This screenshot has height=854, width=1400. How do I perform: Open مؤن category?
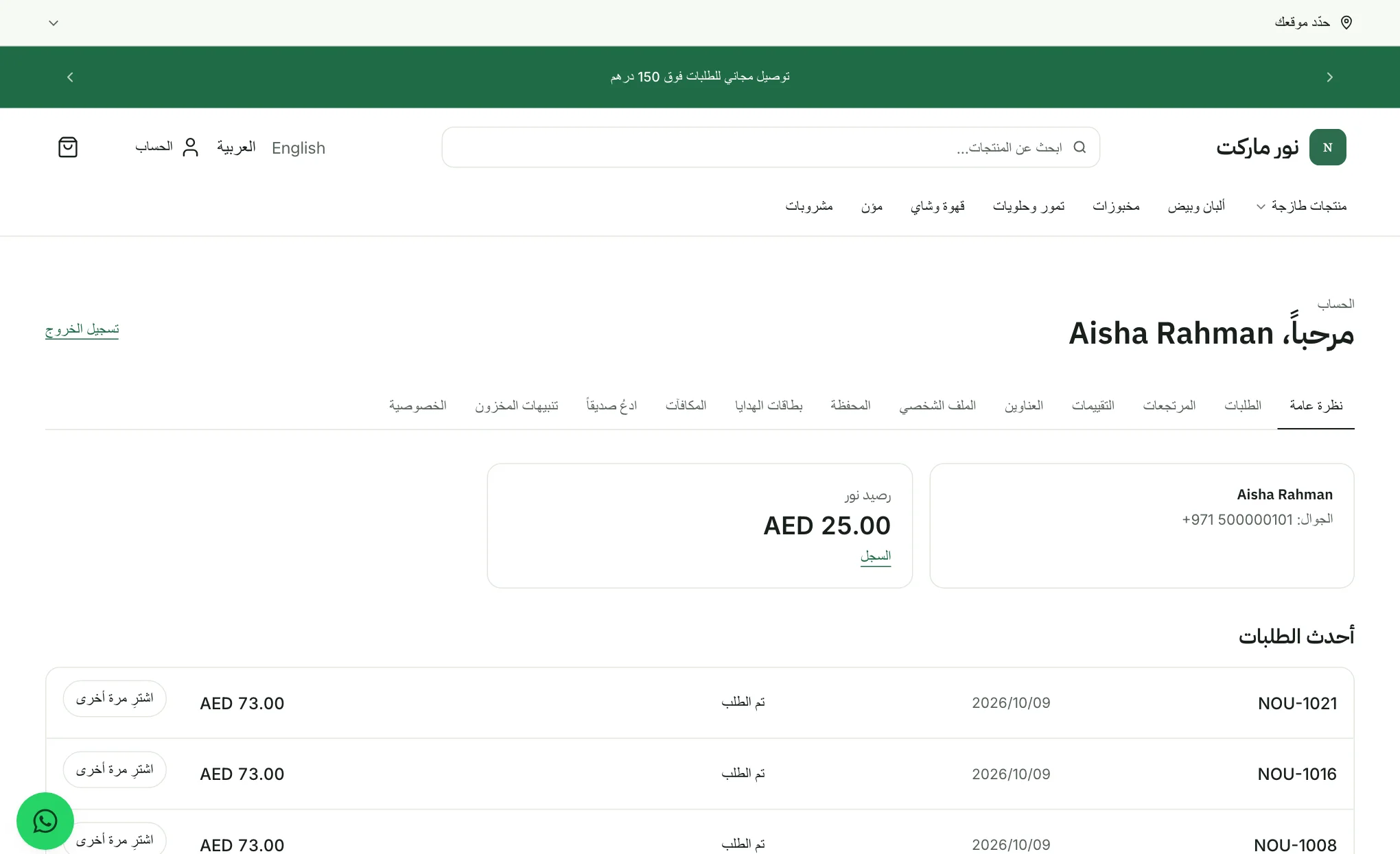[x=872, y=206]
